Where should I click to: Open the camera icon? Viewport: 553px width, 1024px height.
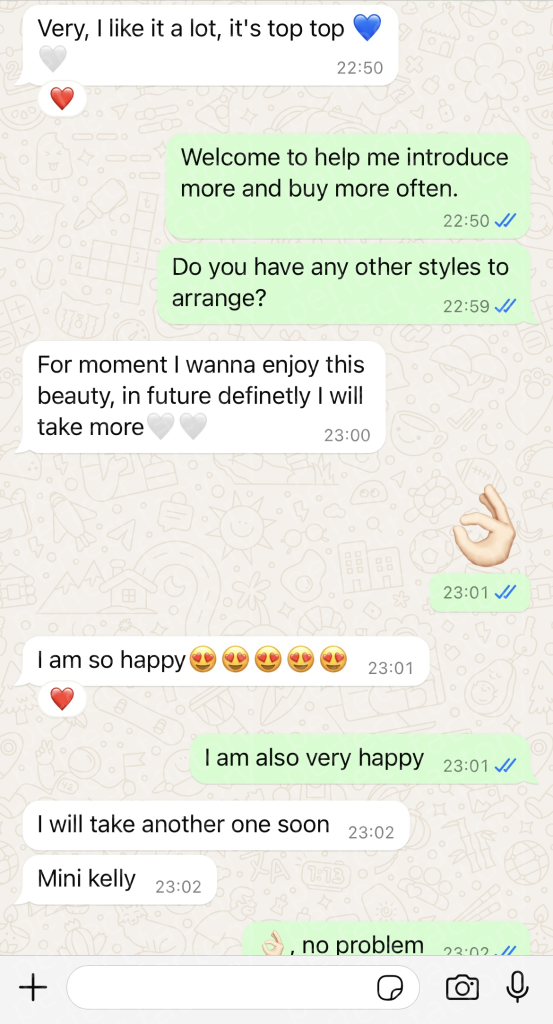coord(462,987)
